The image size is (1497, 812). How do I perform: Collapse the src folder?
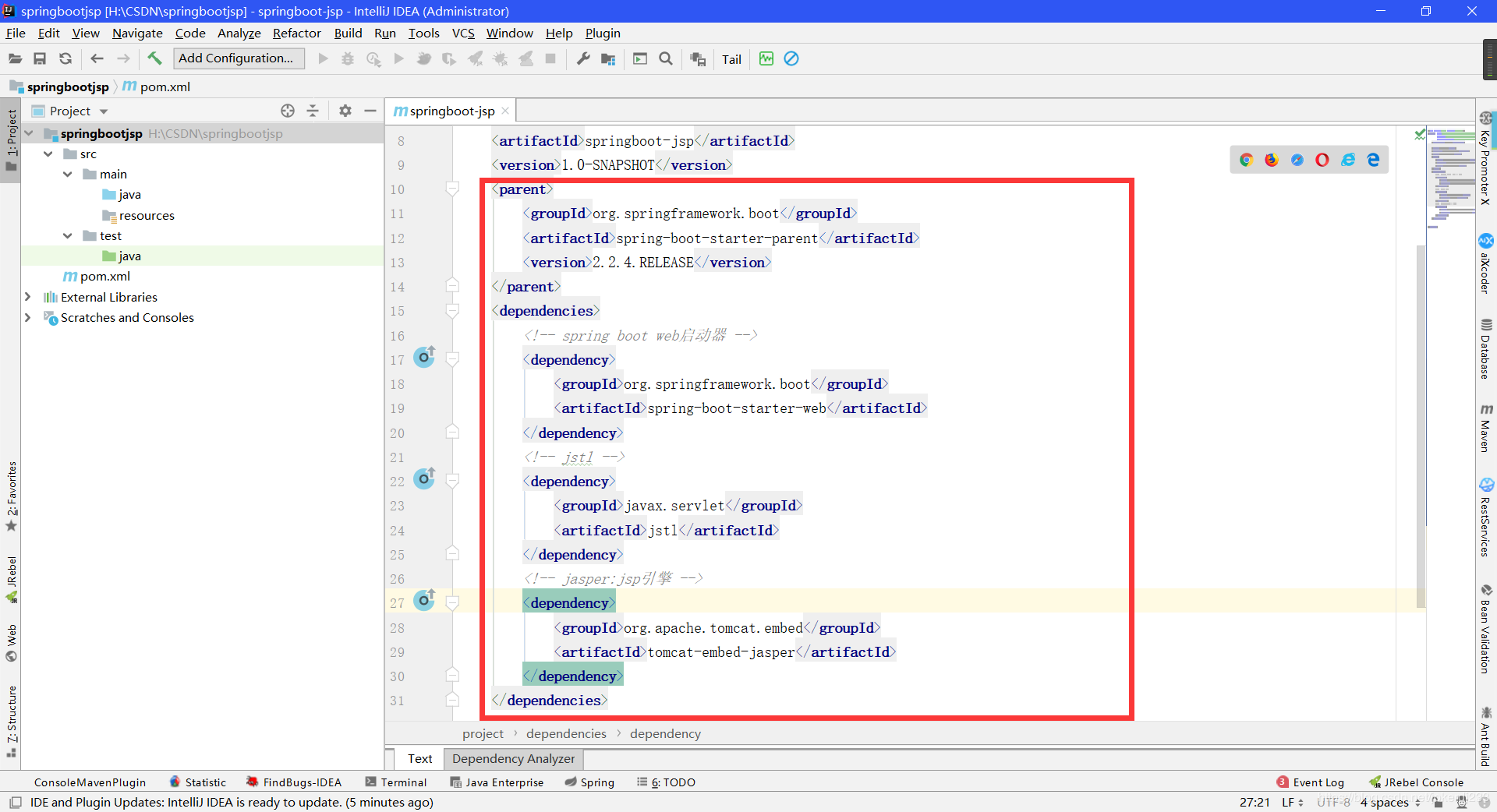(x=48, y=154)
